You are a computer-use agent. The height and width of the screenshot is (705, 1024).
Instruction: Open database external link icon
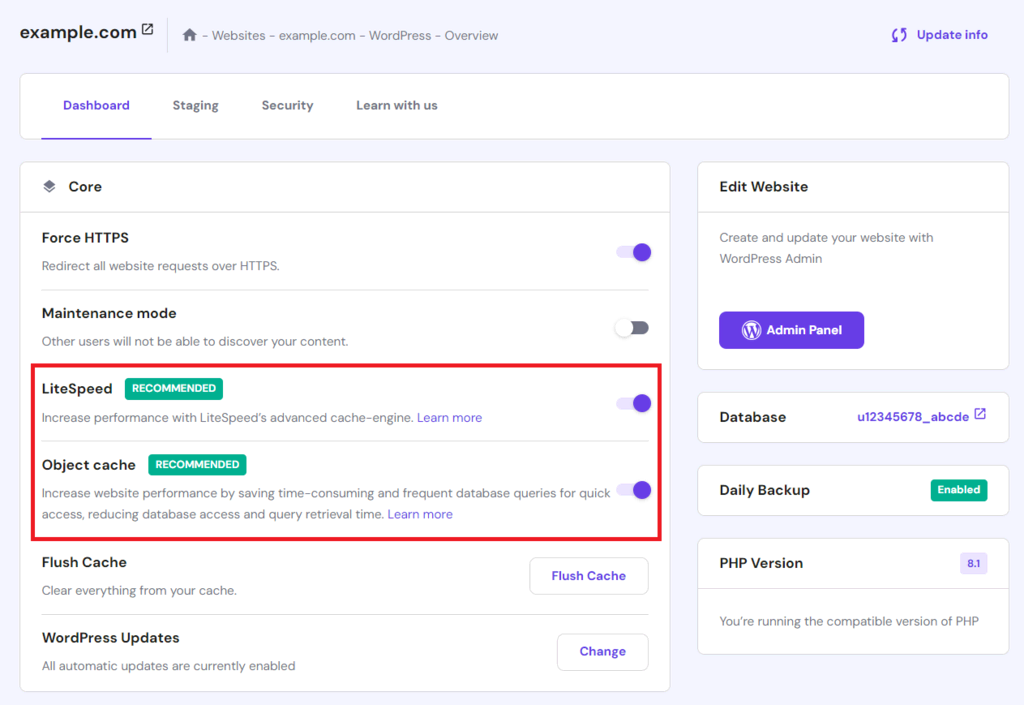click(x=980, y=414)
